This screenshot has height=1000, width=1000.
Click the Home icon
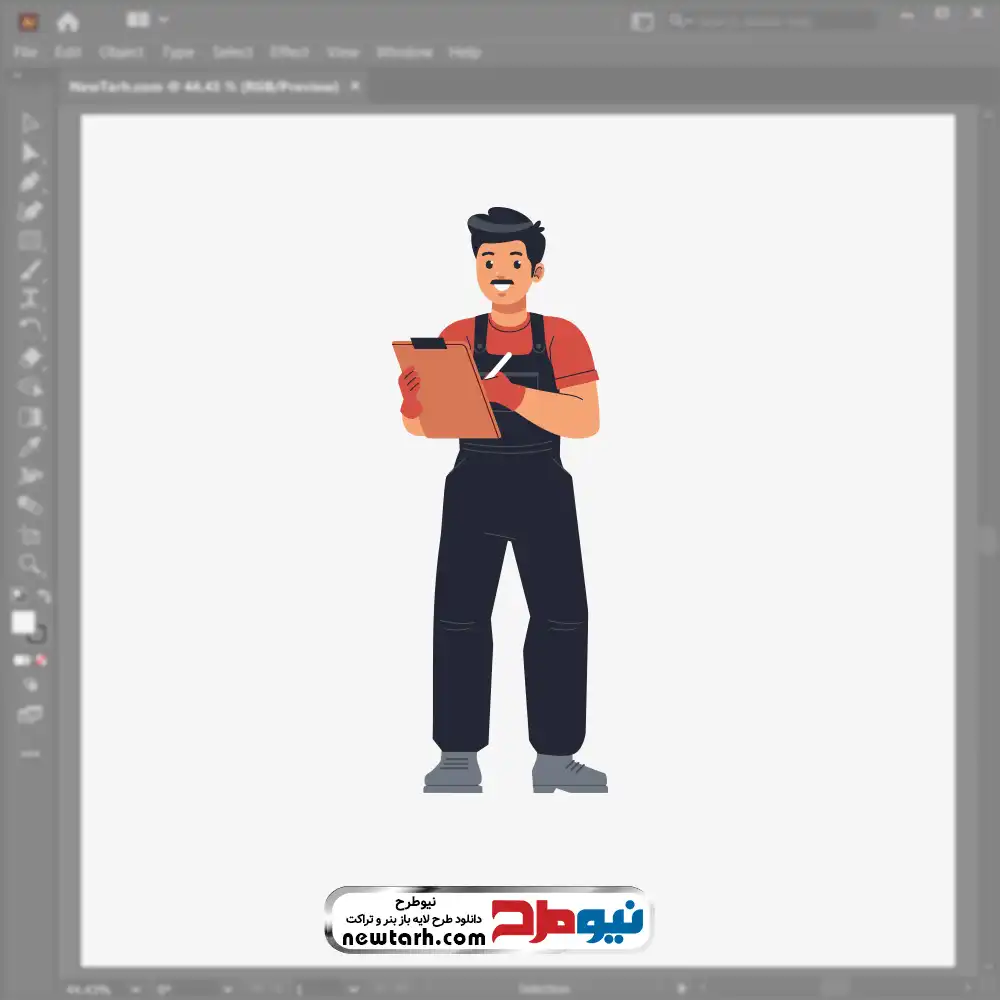(68, 21)
